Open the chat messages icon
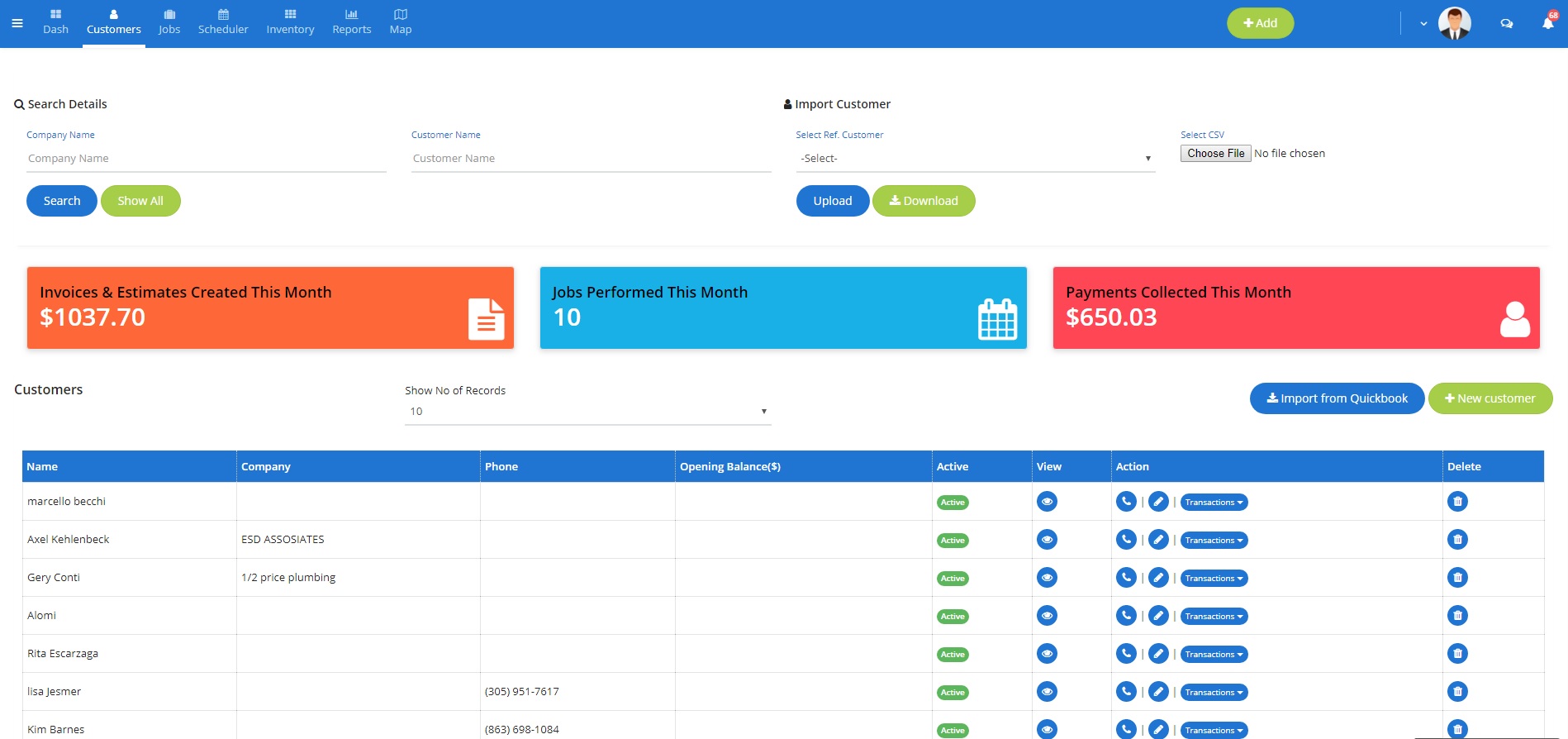The height and width of the screenshot is (739, 1568). (x=1506, y=23)
